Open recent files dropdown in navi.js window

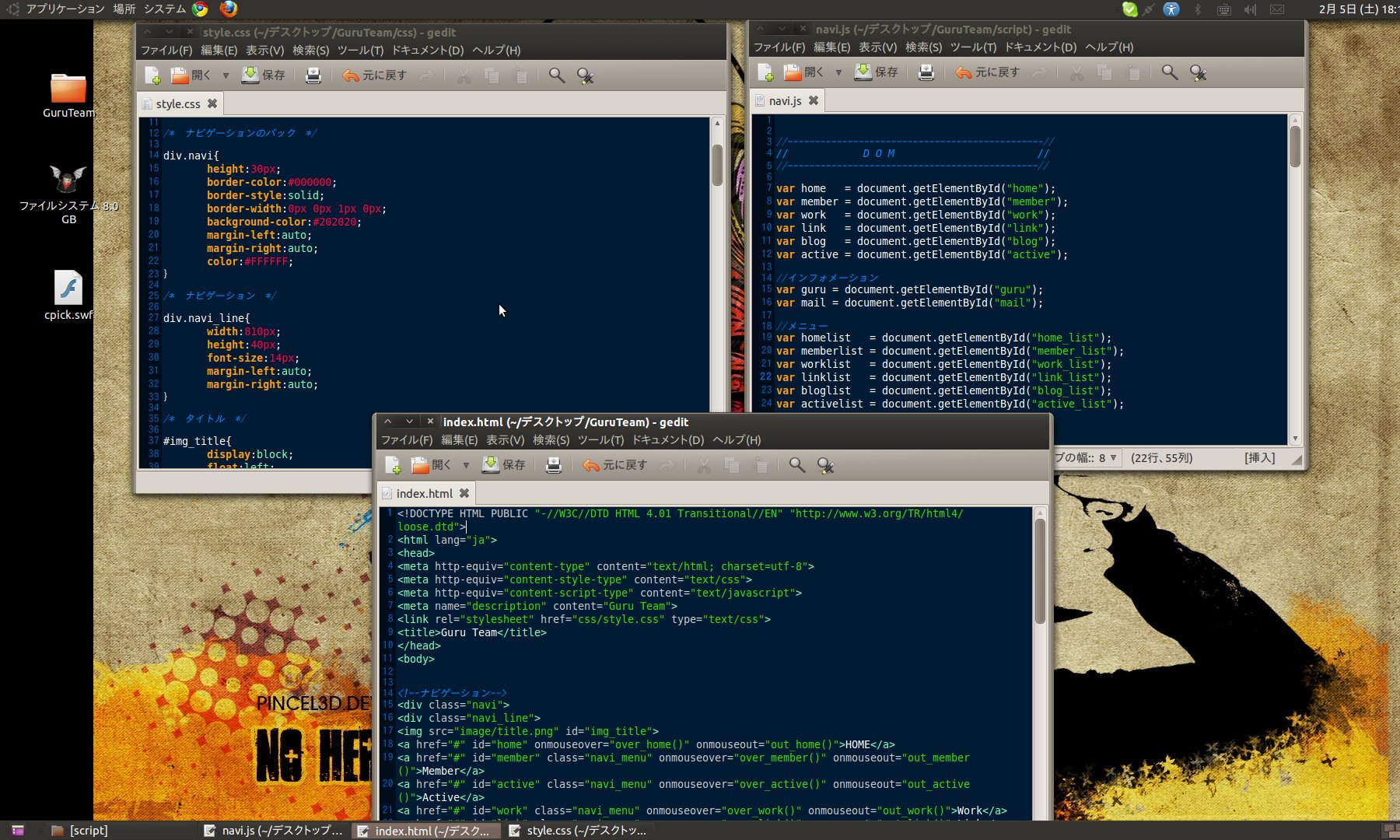(x=838, y=72)
